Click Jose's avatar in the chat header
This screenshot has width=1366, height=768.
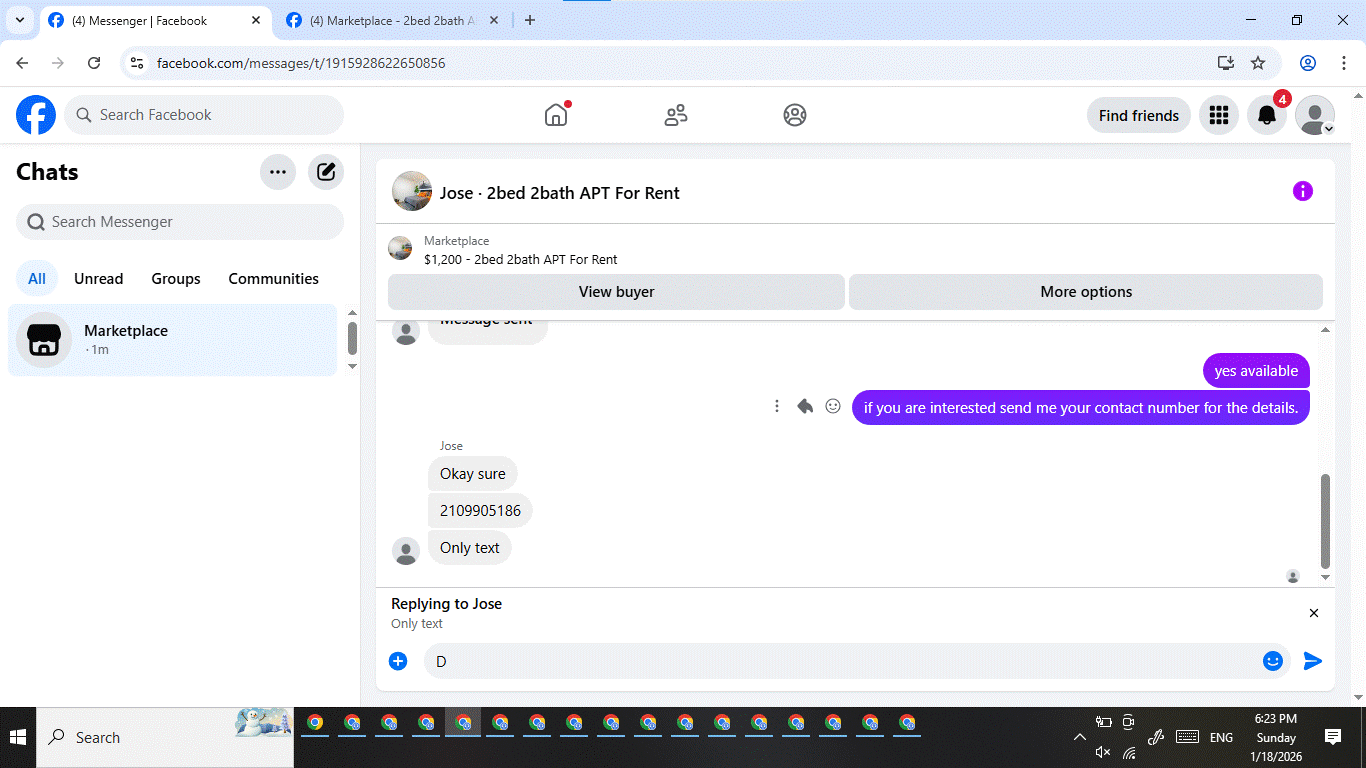(412, 191)
